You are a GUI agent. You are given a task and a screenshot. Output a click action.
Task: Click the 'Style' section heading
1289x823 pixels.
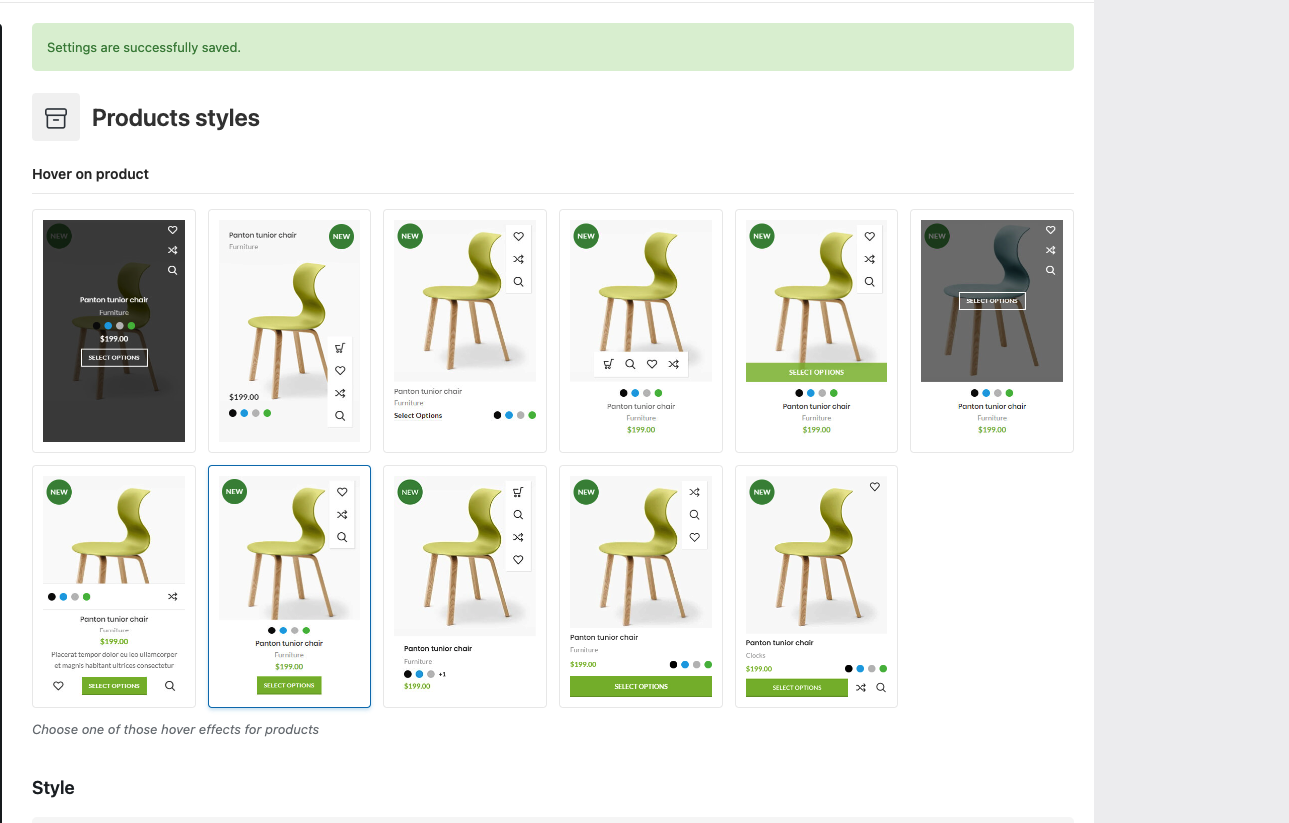53,788
